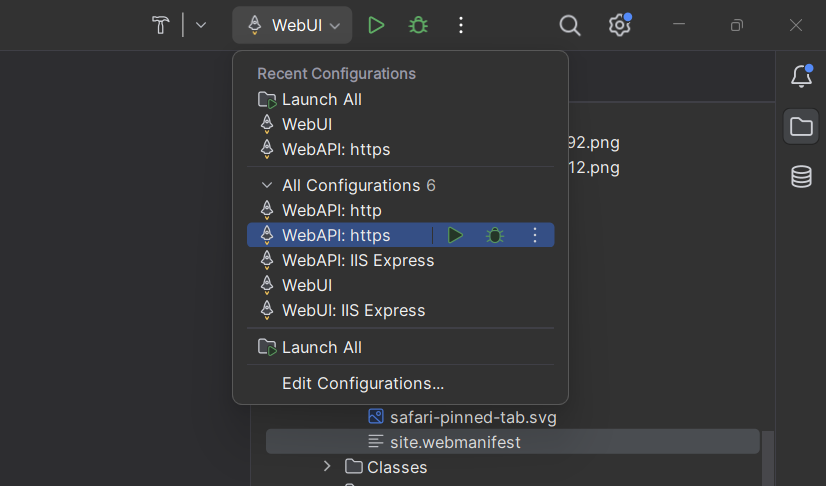
Task: Choose WebUI: IIS Express configuration
Action: (x=353, y=310)
